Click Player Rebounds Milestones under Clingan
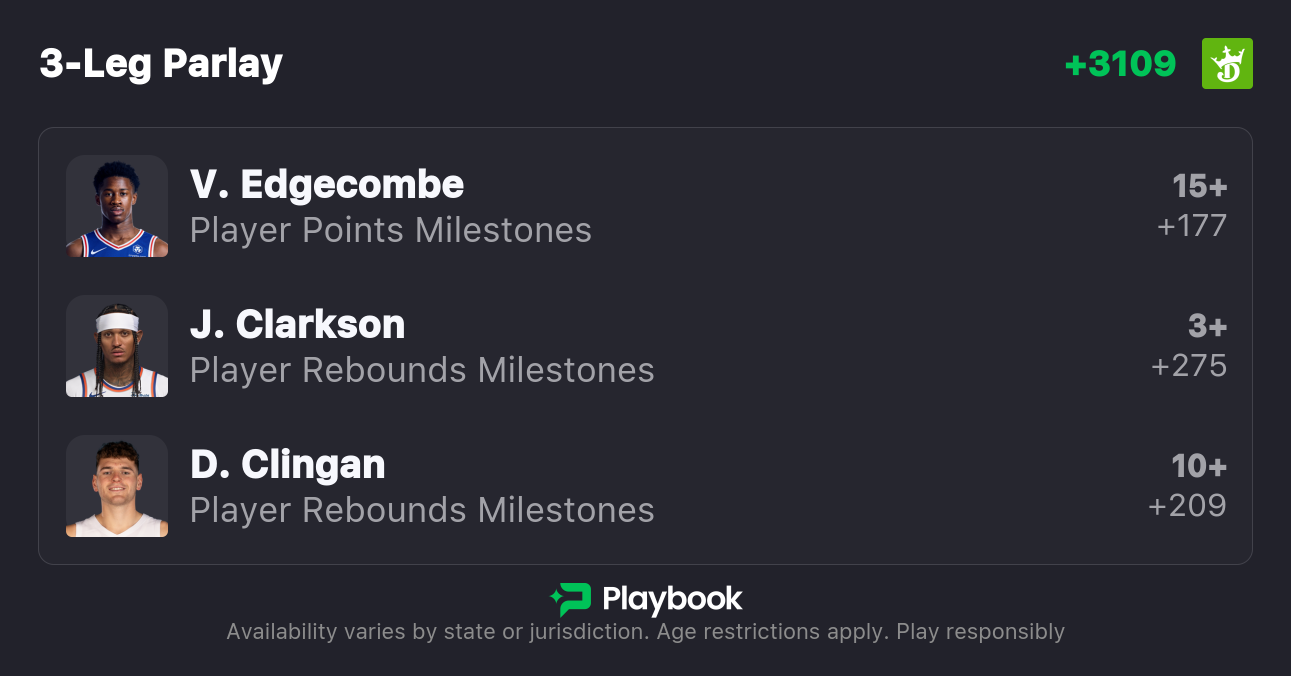This screenshot has height=676, width=1291. [x=422, y=511]
